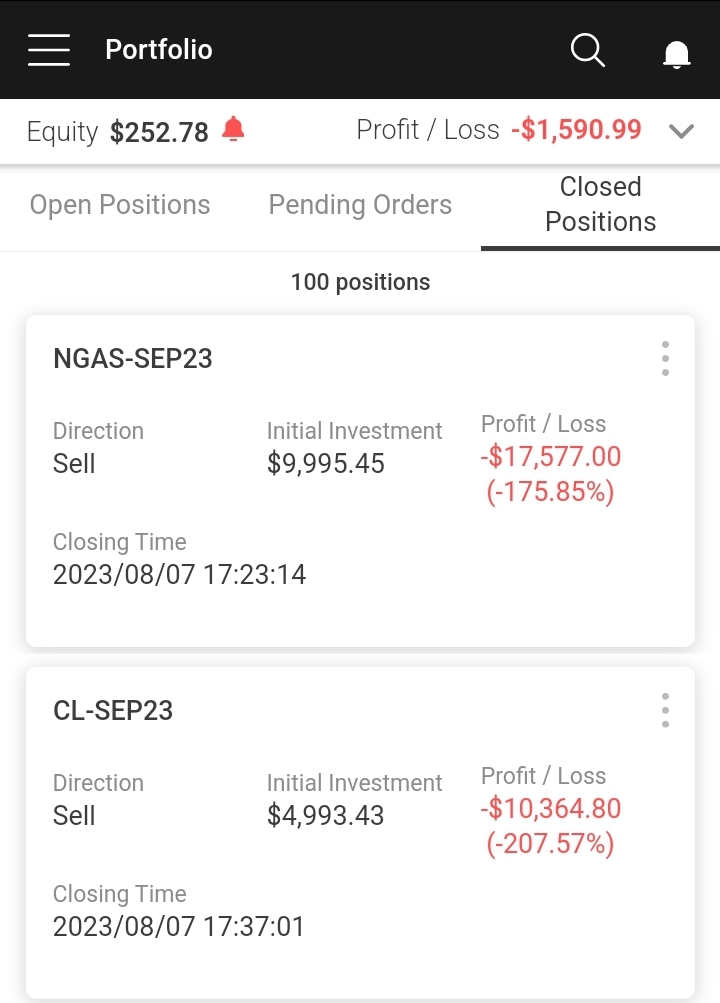This screenshot has width=720, height=1003.
Task: Tap NGAS-SEP23 loss -$17,577.00
Action: coord(551,457)
